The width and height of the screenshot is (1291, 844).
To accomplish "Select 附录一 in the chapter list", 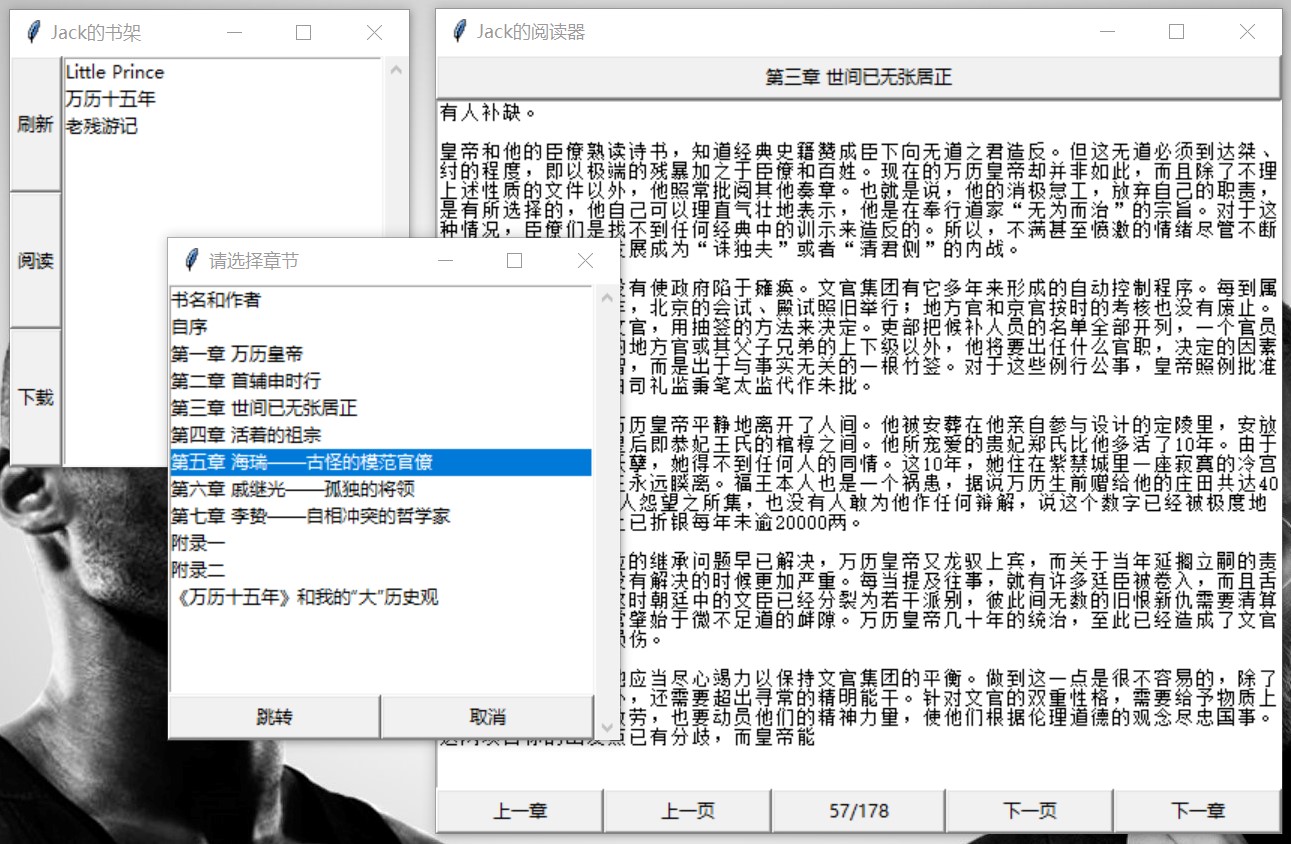I will tap(381, 543).
